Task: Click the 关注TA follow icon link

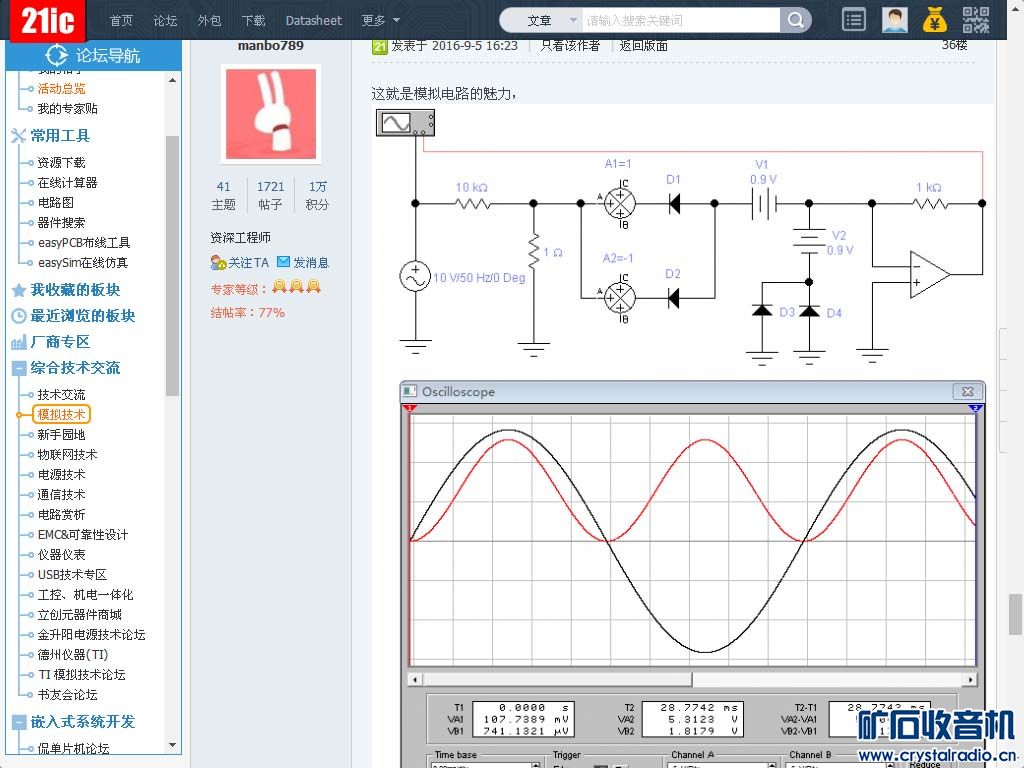Action: point(239,262)
